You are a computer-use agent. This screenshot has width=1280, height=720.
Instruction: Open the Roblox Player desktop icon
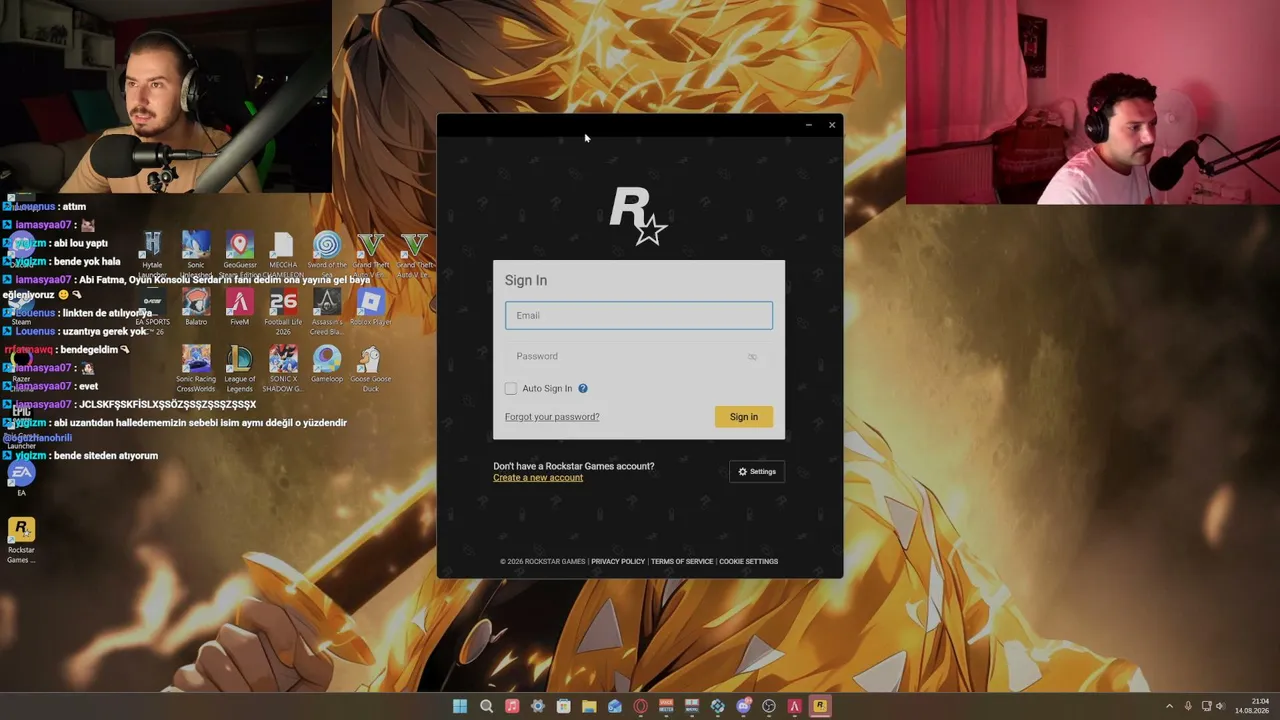pos(371,308)
